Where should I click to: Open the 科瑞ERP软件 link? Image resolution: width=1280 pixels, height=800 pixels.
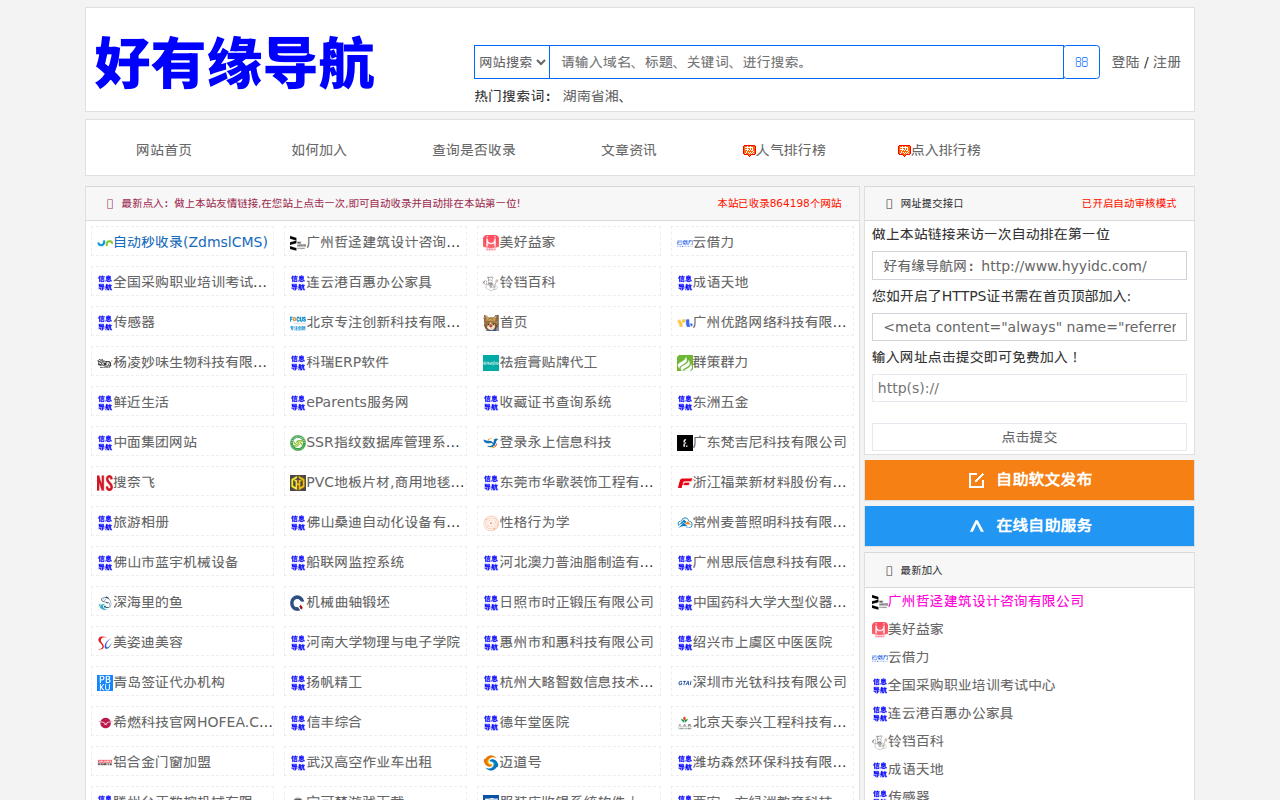[348, 362]
